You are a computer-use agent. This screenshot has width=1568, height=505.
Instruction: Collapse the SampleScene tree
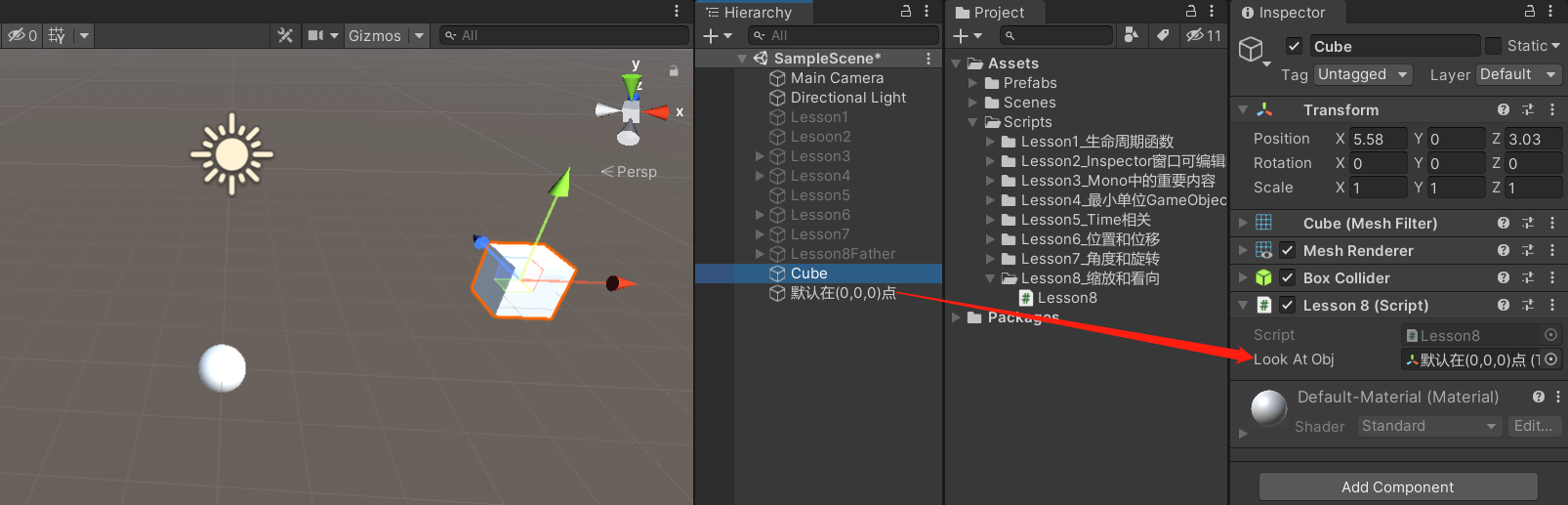click(x=742, y=59)
